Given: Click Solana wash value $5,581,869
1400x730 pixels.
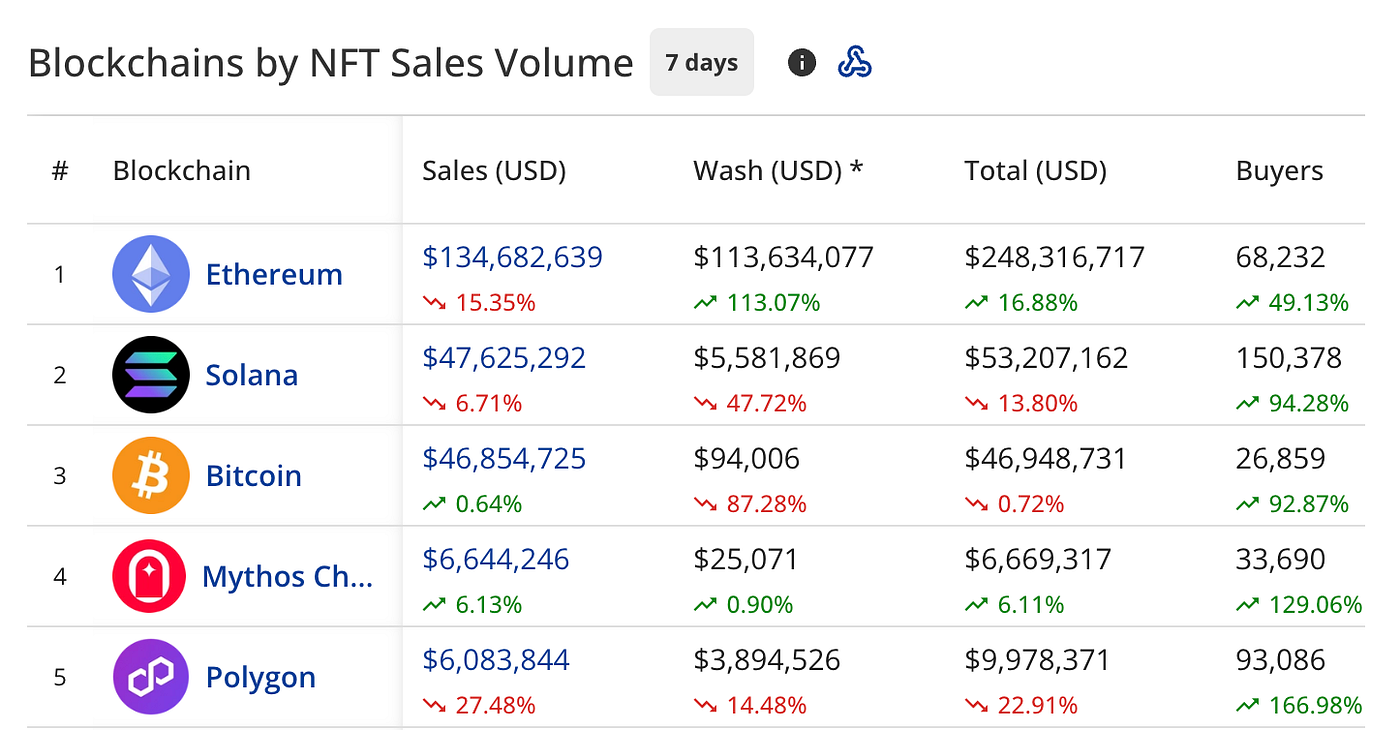Looking at the screenshot, I should pos(767,358).
